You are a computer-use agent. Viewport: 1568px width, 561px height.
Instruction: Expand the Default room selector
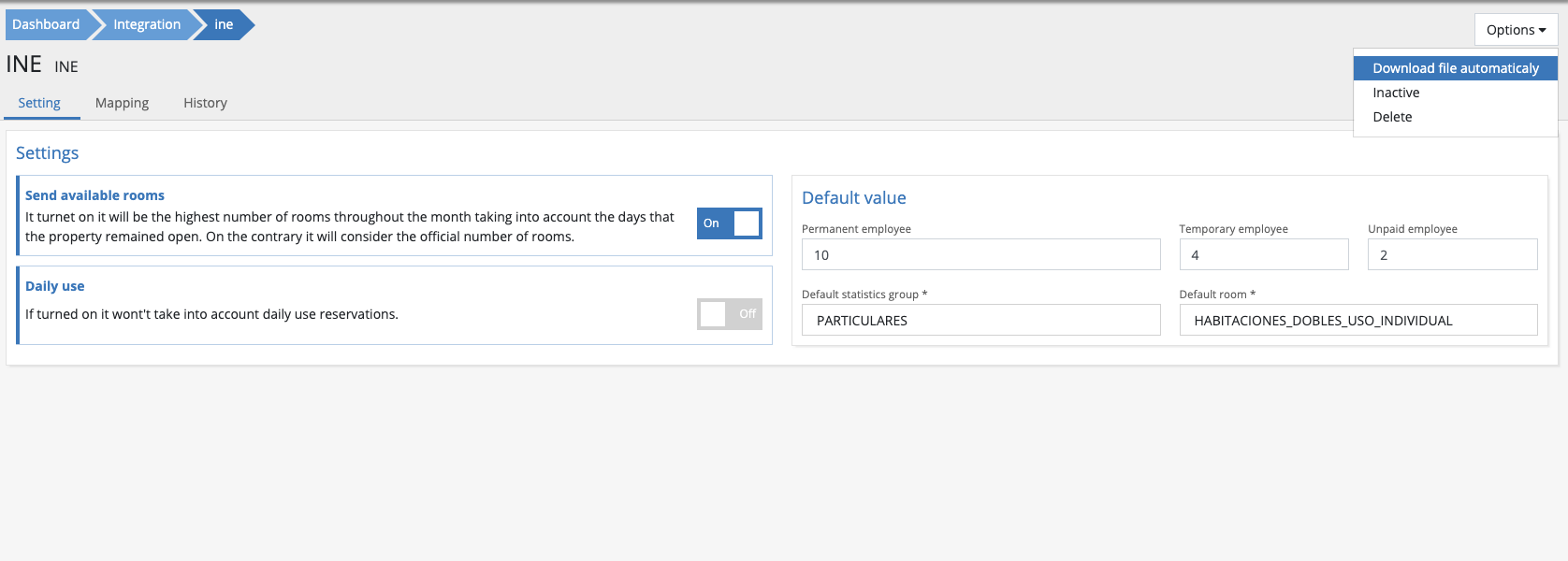tap(1357, 321)
